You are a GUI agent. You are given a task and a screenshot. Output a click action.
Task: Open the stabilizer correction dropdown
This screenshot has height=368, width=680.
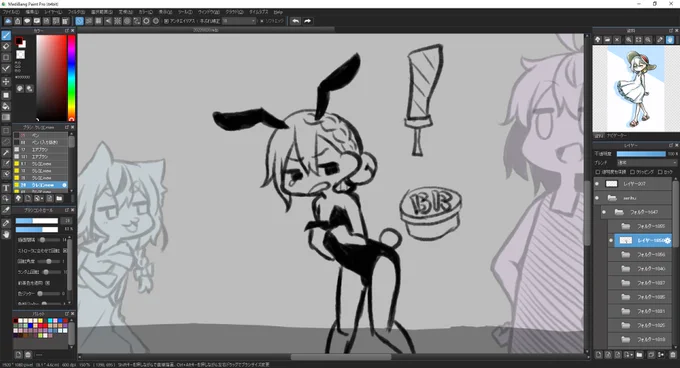pos(239,21)
